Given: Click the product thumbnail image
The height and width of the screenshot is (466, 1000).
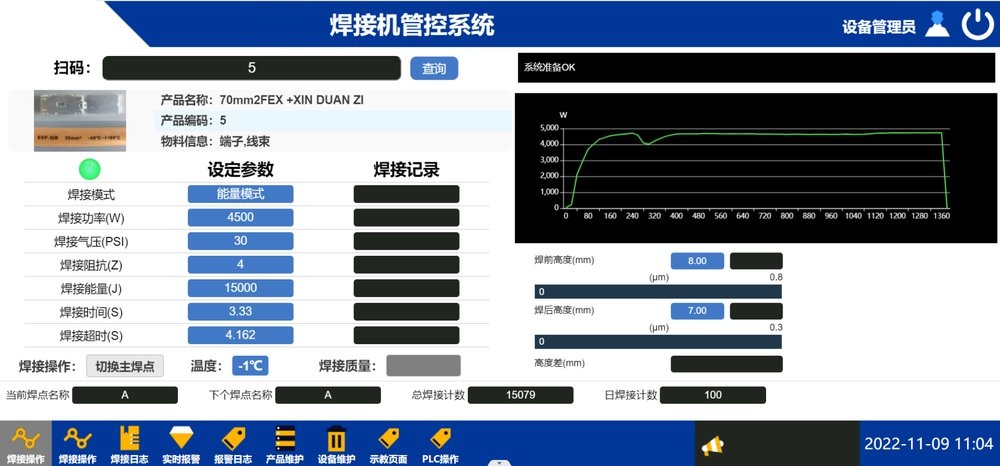Looking at the screenshot, I should tap(80, 120).
